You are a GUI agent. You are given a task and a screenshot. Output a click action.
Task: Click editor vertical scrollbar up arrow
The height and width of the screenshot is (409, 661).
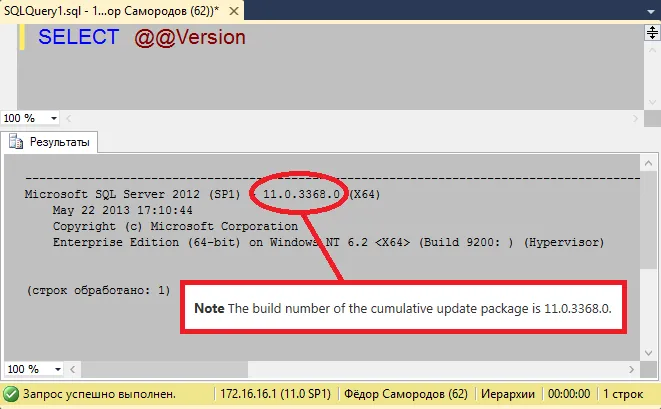[652, 50]
